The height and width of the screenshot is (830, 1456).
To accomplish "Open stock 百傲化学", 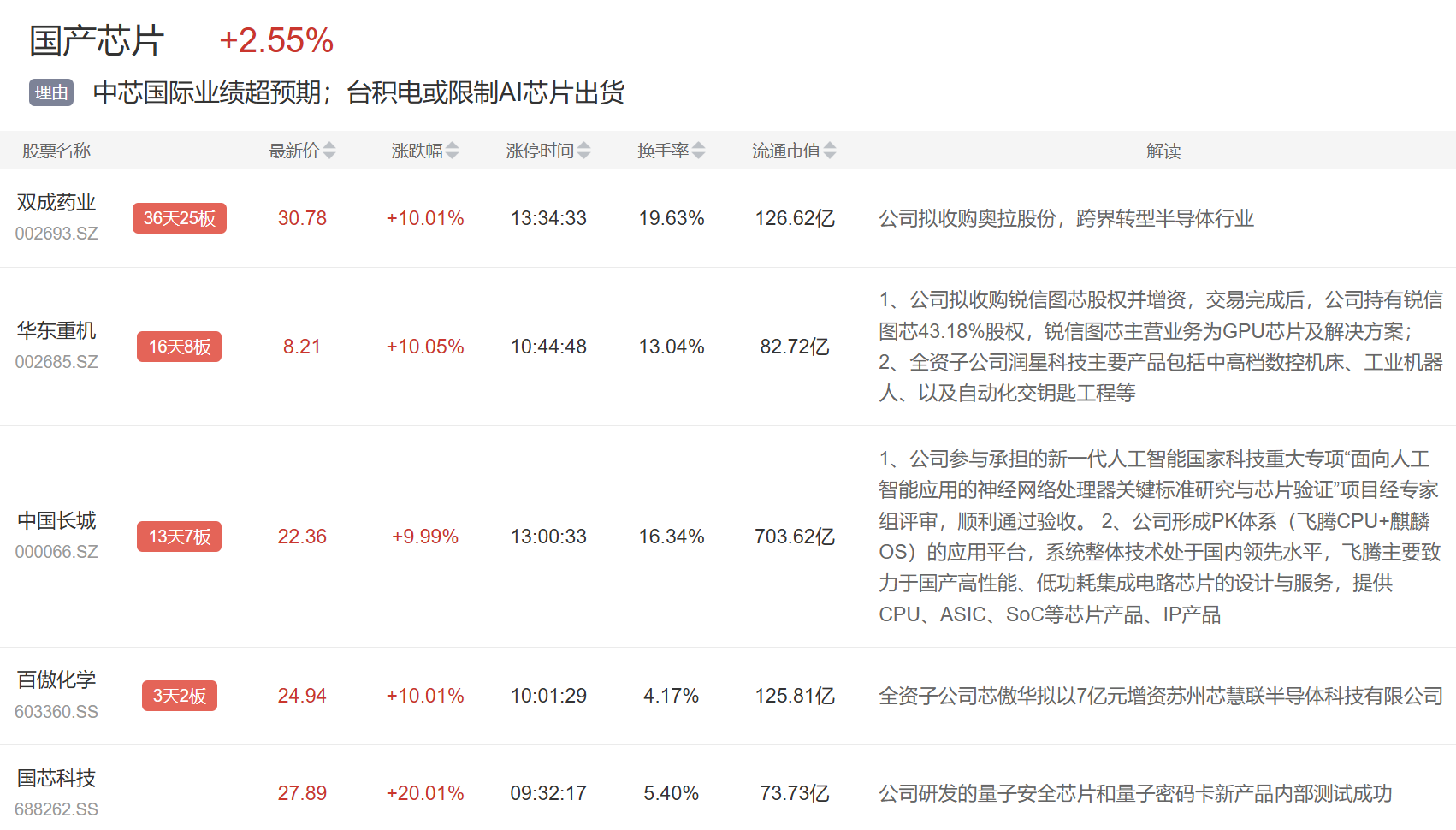I will pyautogui.click(x=56, y=680).
